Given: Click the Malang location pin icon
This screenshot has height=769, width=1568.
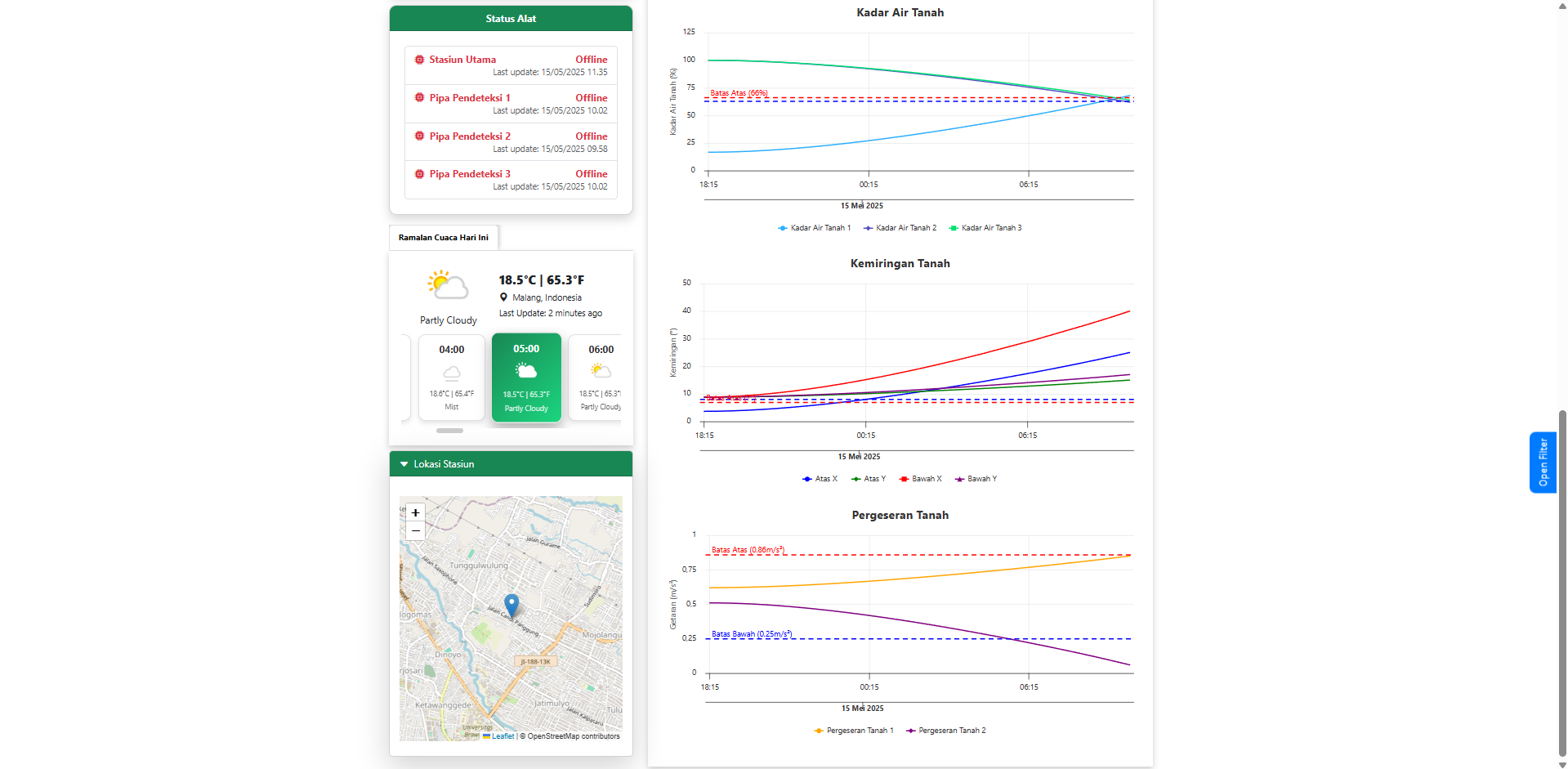Looking at the screenshot, I should click(503, 297).
